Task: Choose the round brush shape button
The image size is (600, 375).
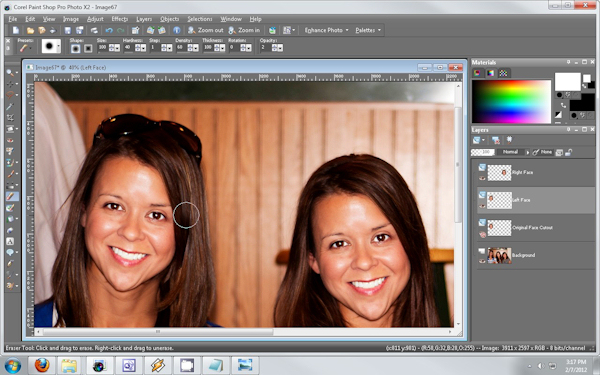Action: (x=75, y=48)
